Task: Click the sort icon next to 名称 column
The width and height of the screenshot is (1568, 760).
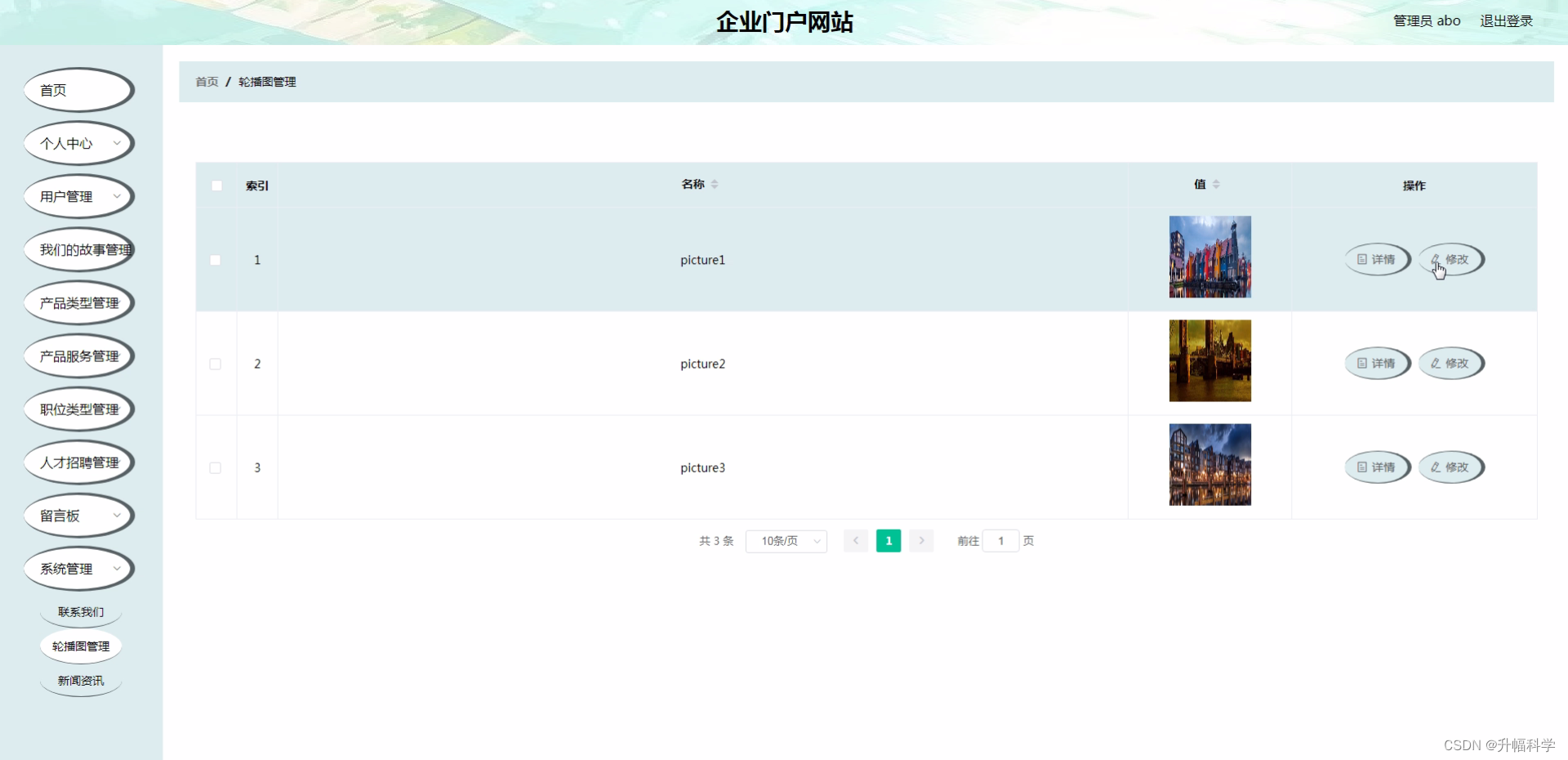Action: [715, 184]
